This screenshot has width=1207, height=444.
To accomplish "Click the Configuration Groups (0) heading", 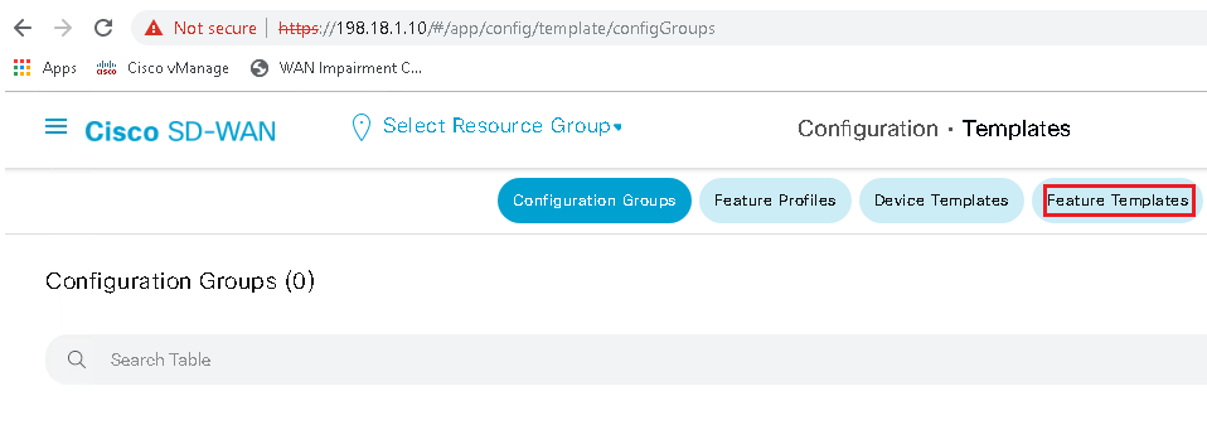I will [x=180, y=281].
